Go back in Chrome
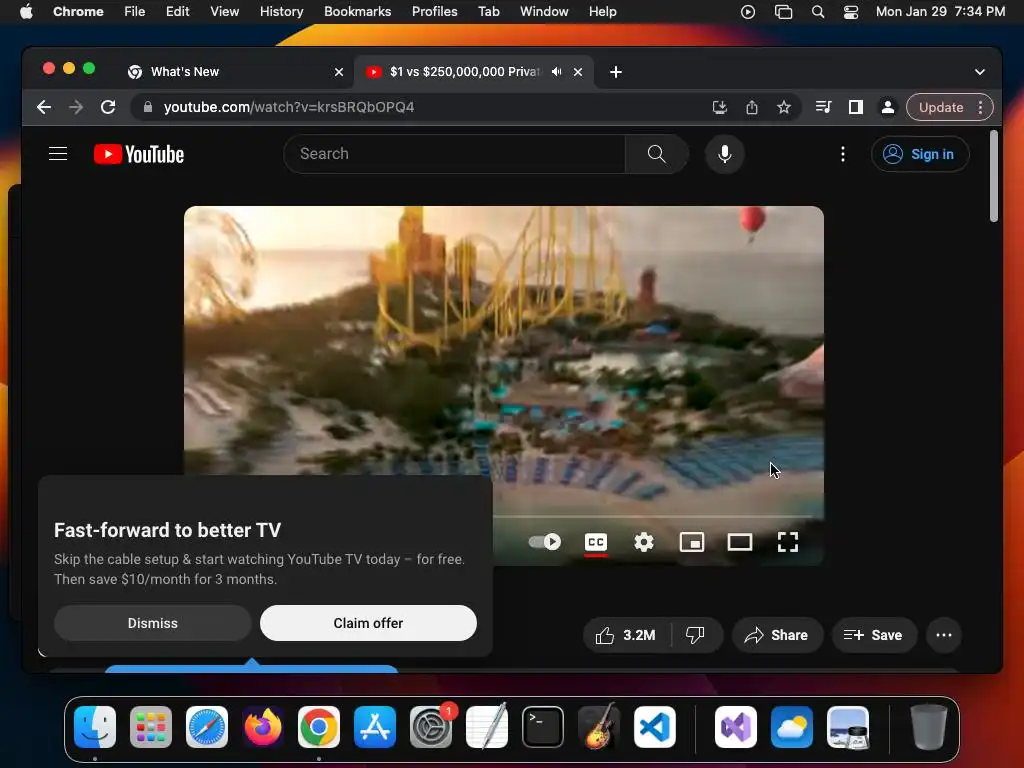The height and width of the screenshot is (768, 1024). 44,107
